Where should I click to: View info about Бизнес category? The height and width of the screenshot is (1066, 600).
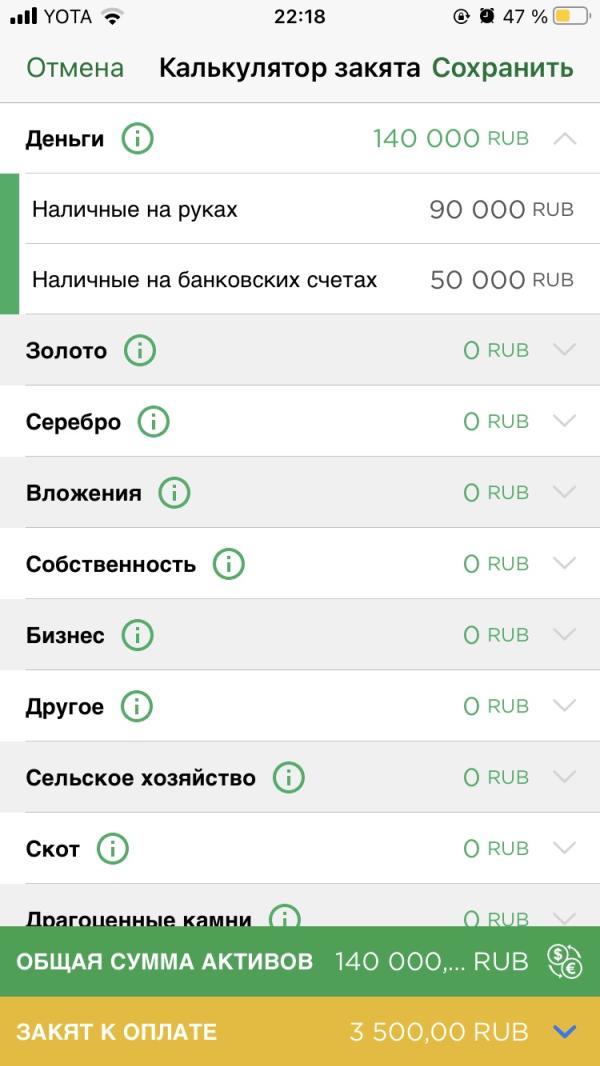137,635
